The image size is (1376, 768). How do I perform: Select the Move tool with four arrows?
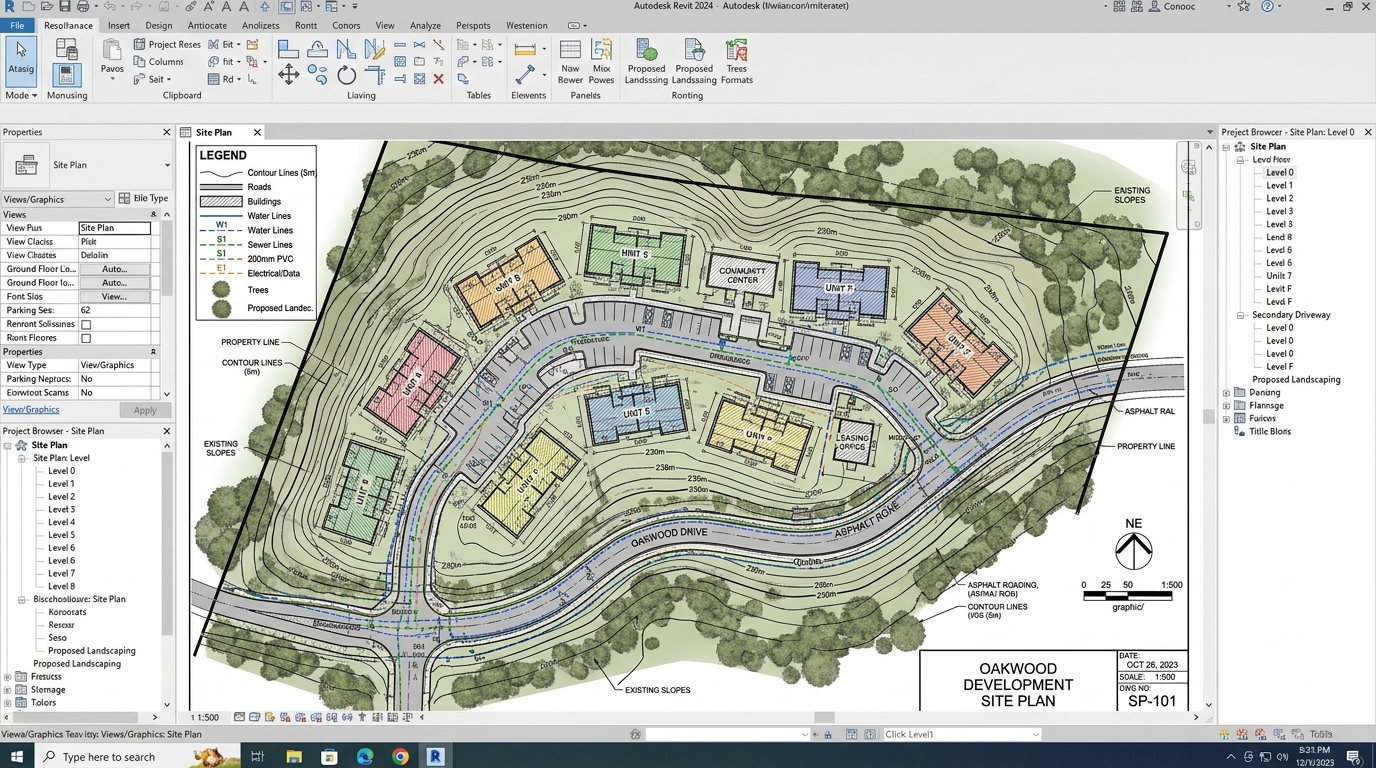pos(288,75)
